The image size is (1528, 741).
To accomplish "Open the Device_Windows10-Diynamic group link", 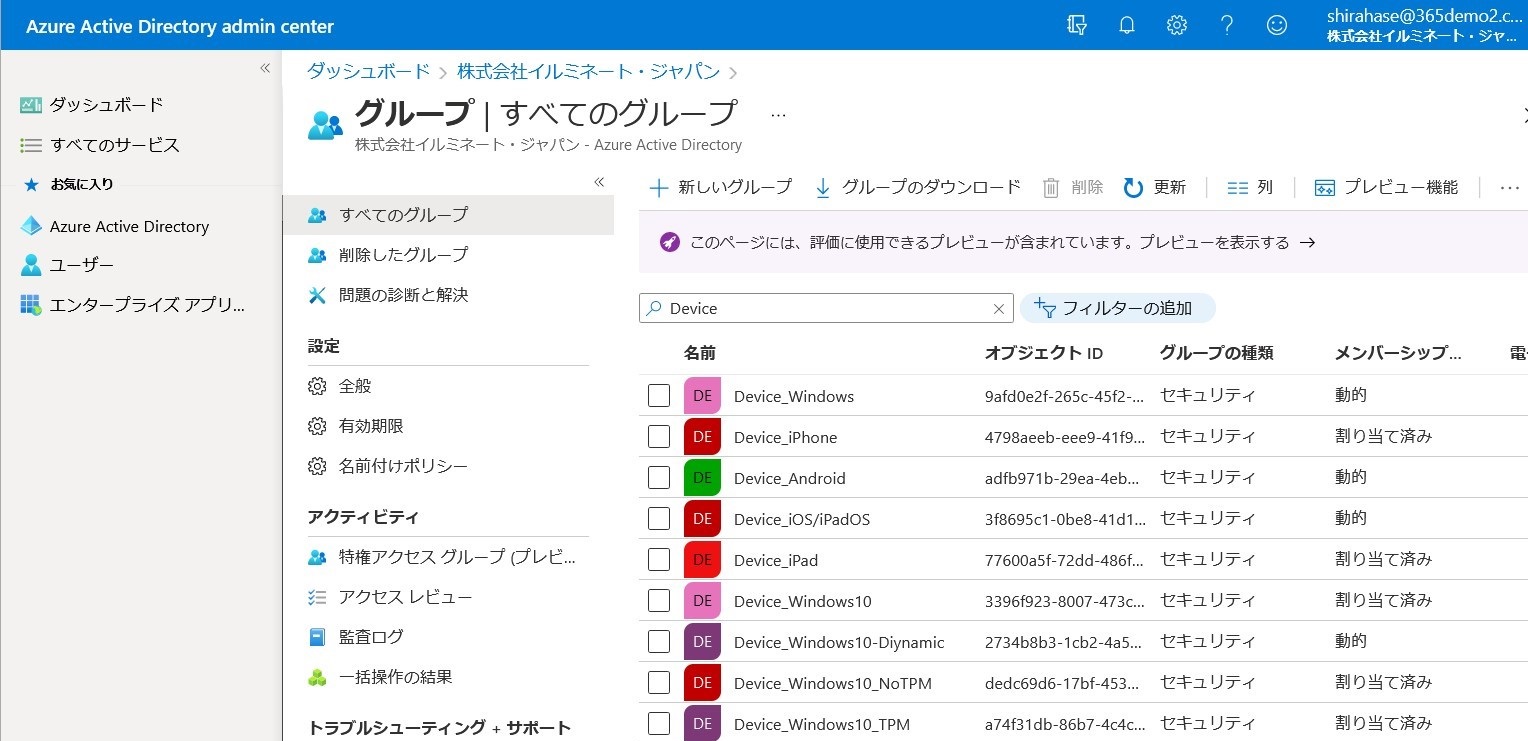I will pos(839,642).
